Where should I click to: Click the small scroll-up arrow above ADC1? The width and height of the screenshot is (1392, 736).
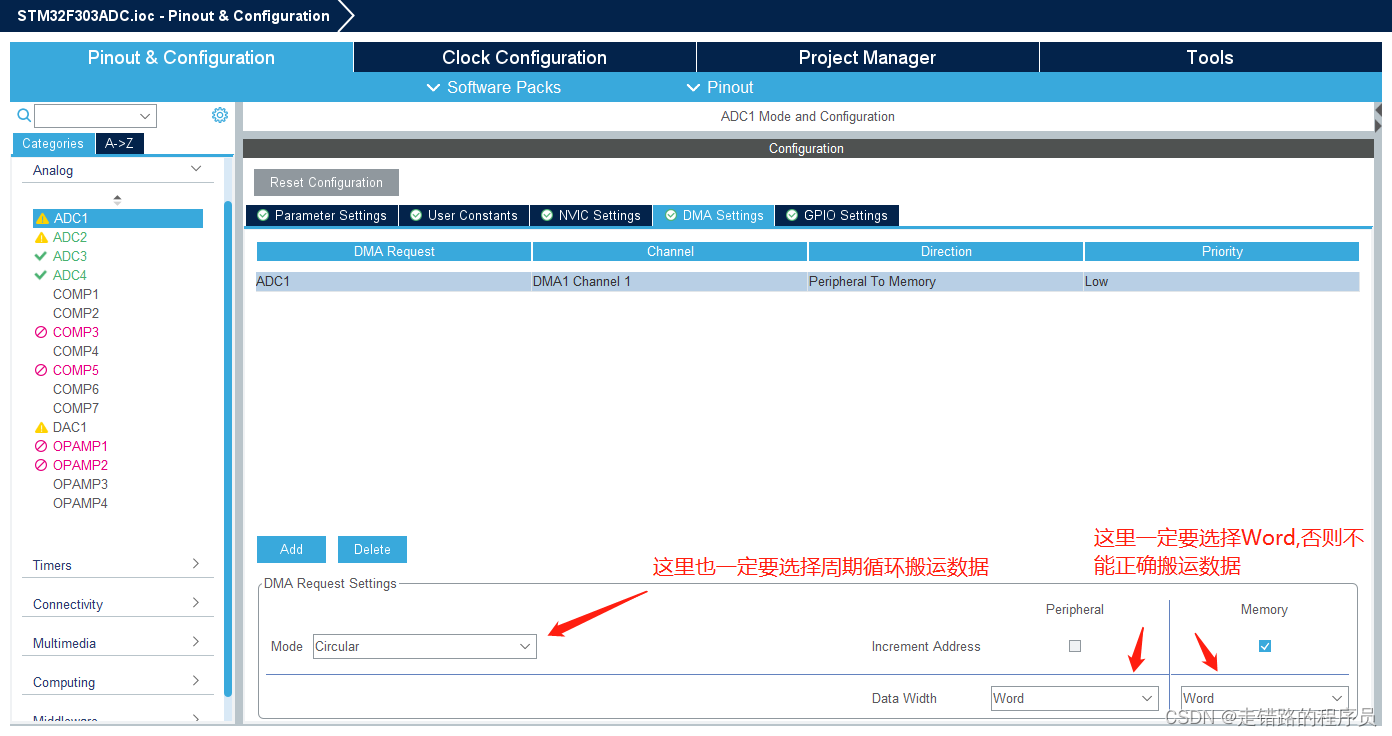117,198
